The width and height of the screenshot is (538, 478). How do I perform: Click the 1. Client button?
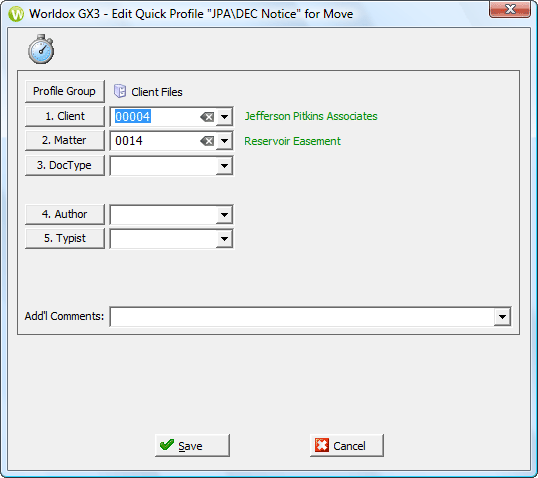coord(65,116)
